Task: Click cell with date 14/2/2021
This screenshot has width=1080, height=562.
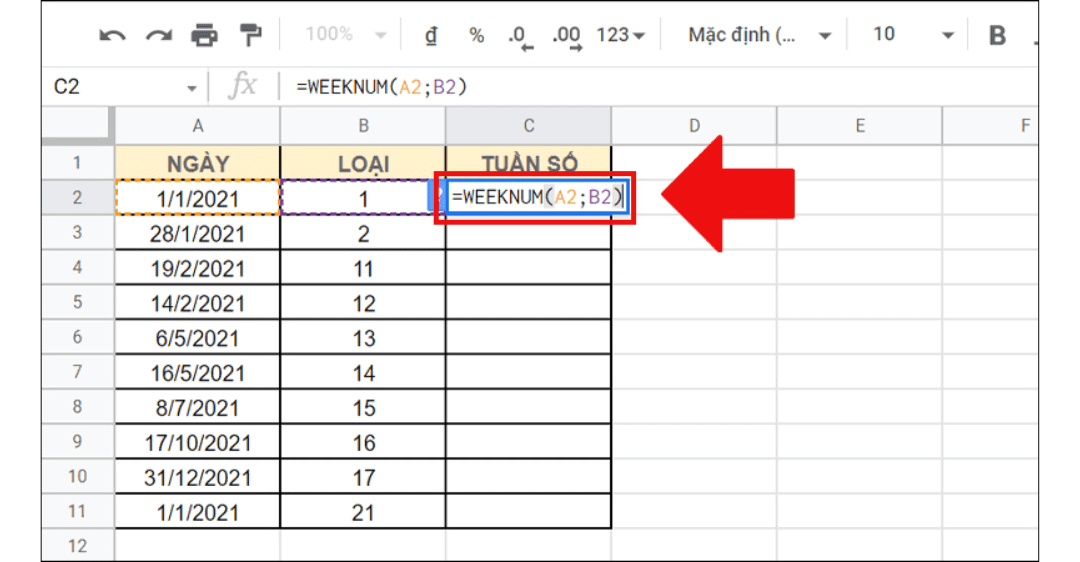Action: [x=198, y=303]
